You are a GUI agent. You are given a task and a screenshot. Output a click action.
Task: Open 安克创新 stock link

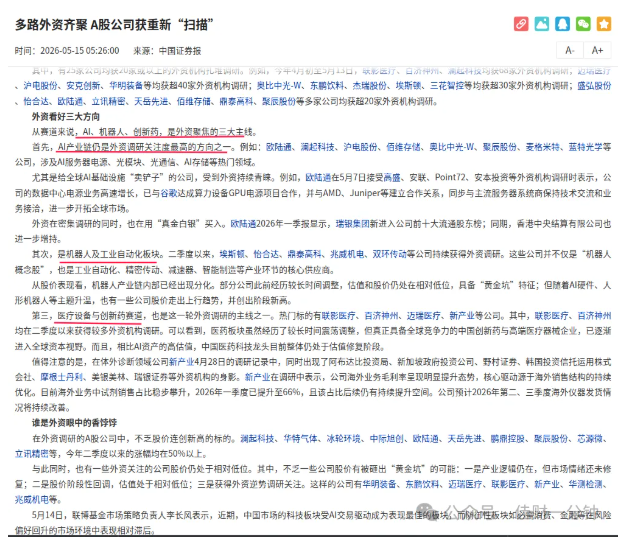click(x=83, y=86)
